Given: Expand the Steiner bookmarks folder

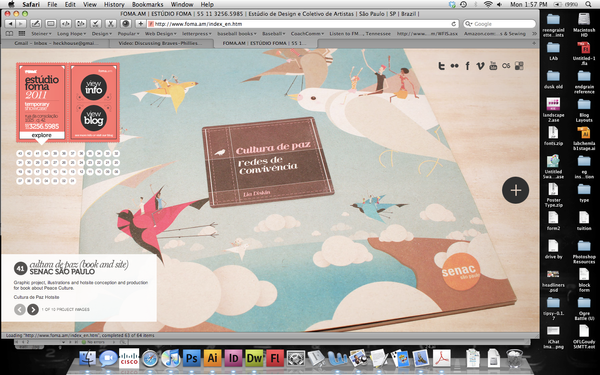Looking at the screenshot, I should [41, 34].
